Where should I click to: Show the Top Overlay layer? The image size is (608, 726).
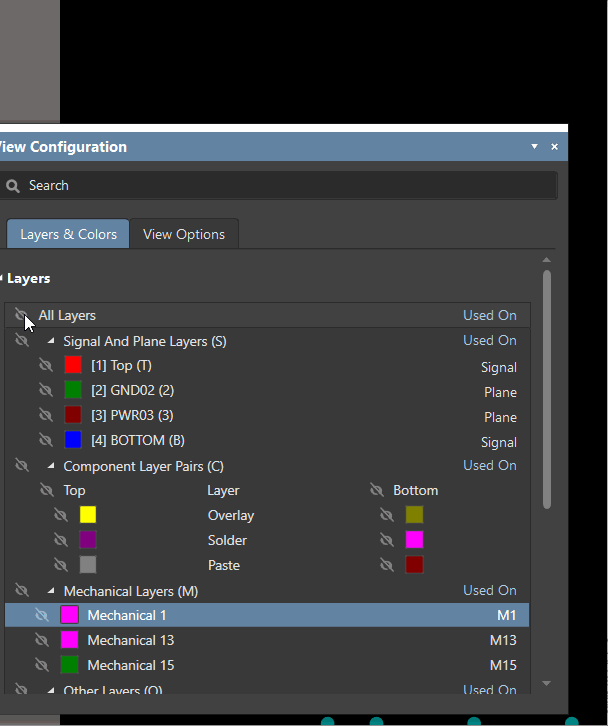[61, 515]
